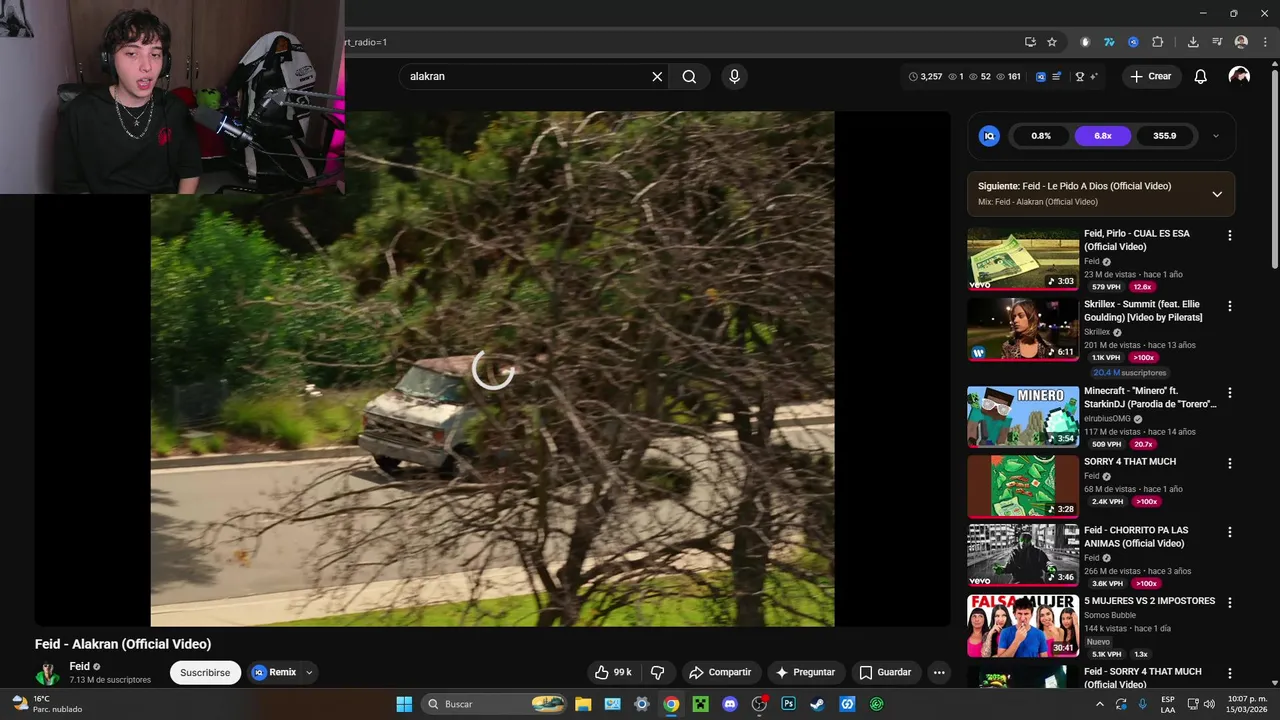Bookmark this page with star icon
The height and width of the screenshot is (720, 1280).
pos(1052,42)
